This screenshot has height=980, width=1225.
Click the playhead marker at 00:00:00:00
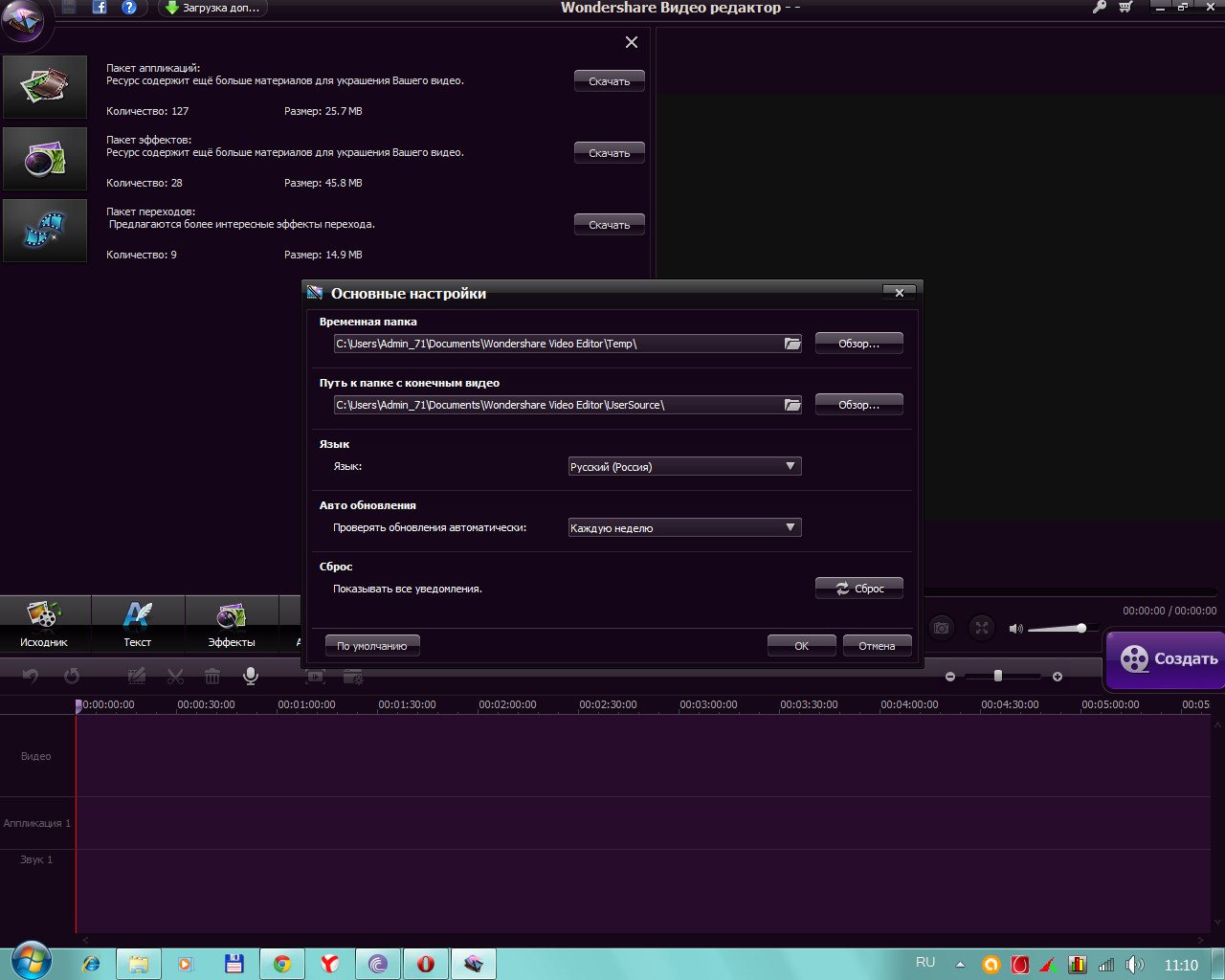click(78, 705)
